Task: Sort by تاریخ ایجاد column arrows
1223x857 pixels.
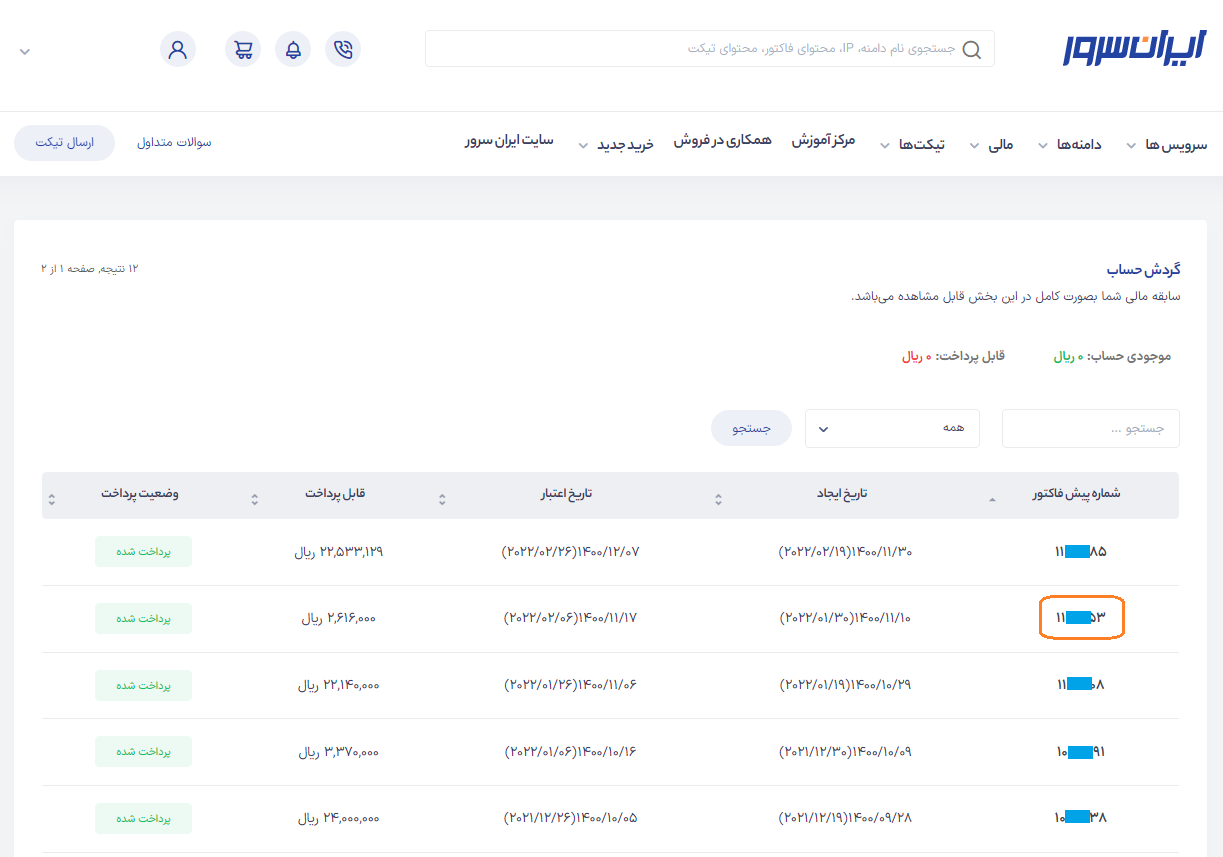Action: pyautogui.click(x=718, y=497)
